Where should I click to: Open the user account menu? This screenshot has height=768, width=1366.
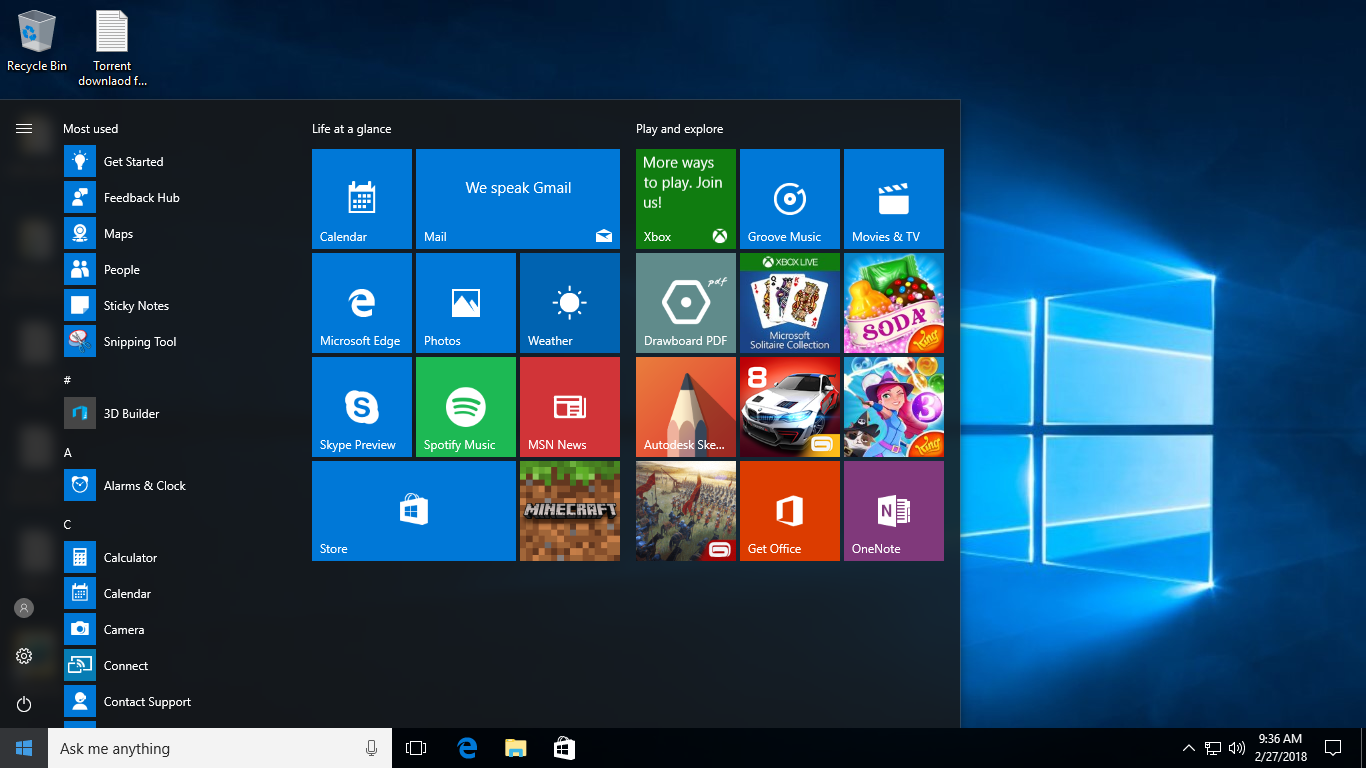coord(24,607)
